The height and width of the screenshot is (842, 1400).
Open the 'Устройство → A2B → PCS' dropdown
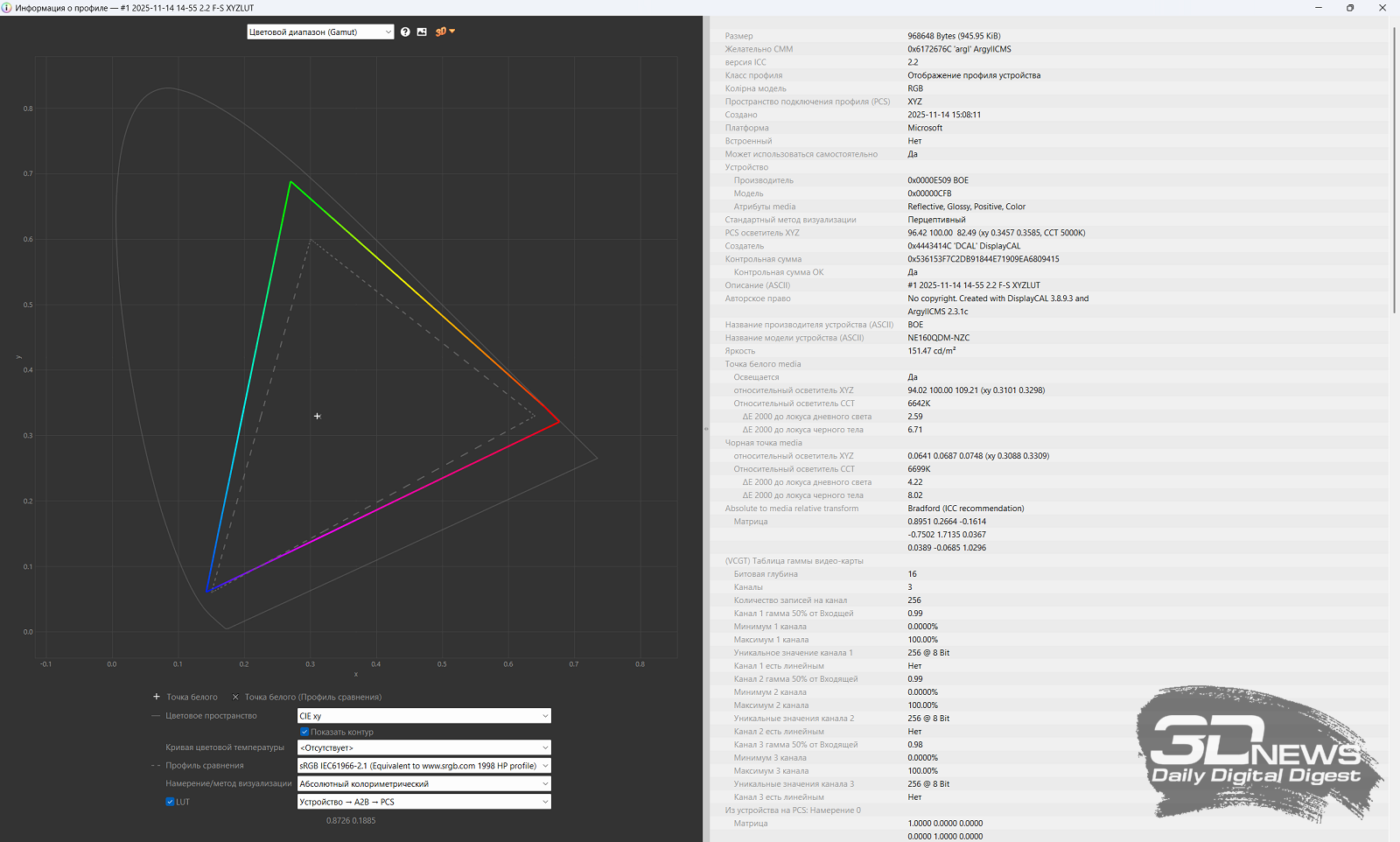click(x=423, y=802)
